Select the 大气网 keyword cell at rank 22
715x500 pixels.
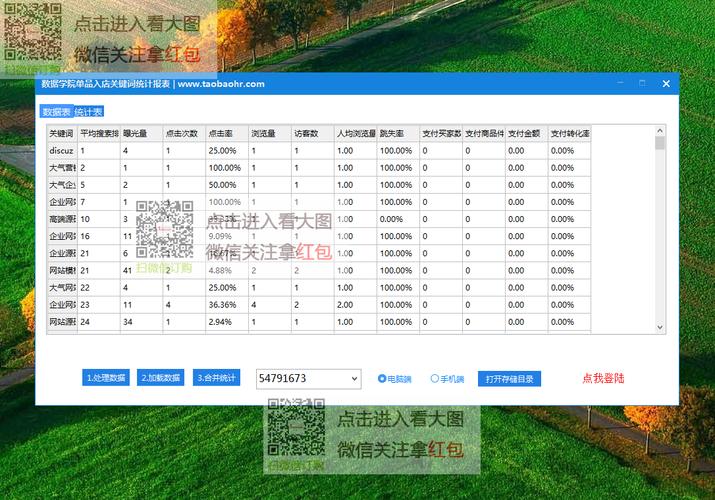tap(62, 288)
